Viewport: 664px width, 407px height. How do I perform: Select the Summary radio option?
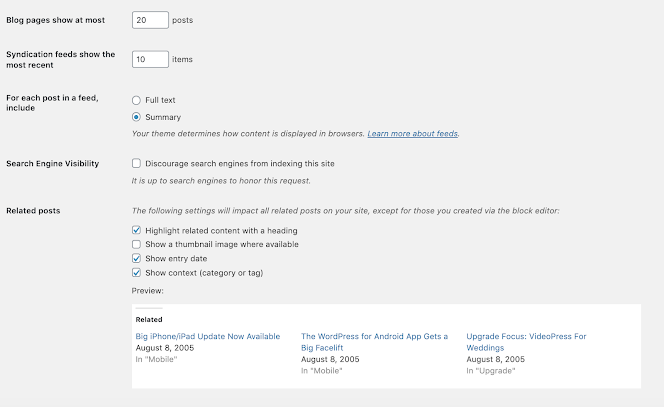point(136,117)
